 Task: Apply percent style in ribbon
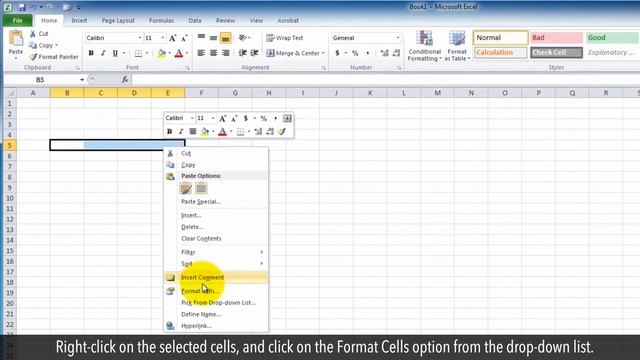coord(355,53)
